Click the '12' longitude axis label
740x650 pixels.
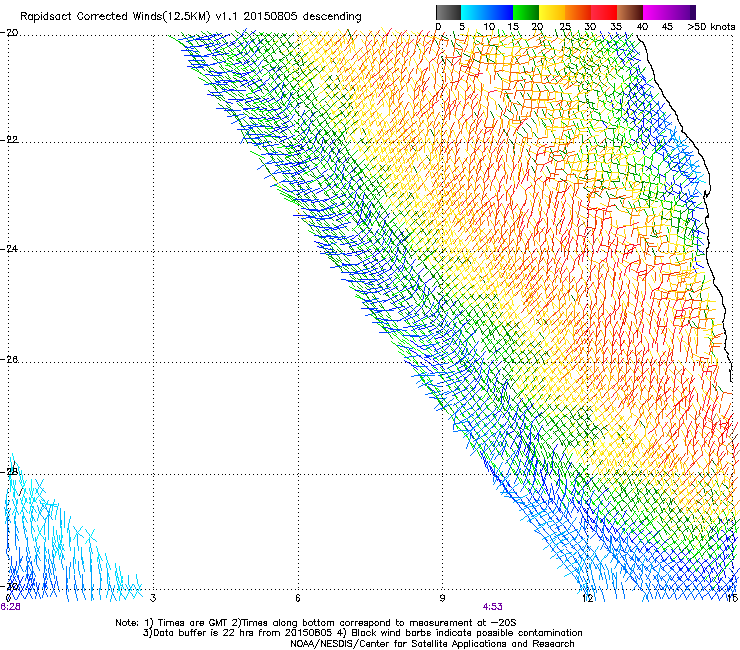[588, 598]
